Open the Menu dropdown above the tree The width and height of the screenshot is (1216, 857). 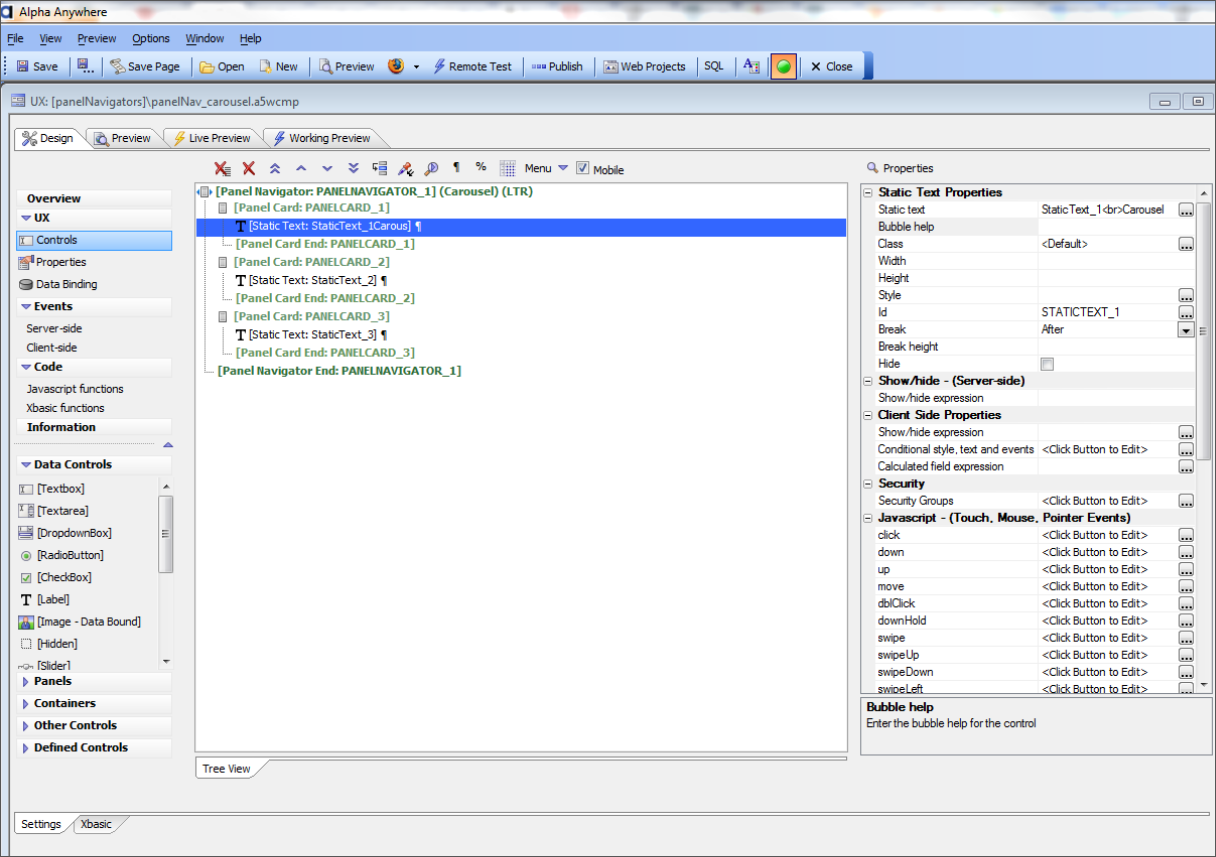point(546,168)
